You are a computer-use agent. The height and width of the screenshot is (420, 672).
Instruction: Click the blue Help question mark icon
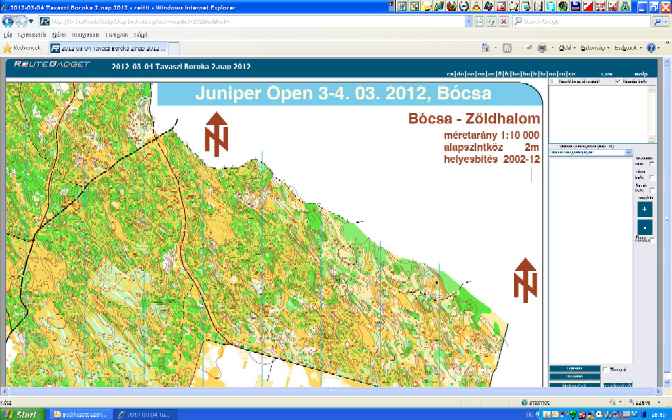point(651,48)
